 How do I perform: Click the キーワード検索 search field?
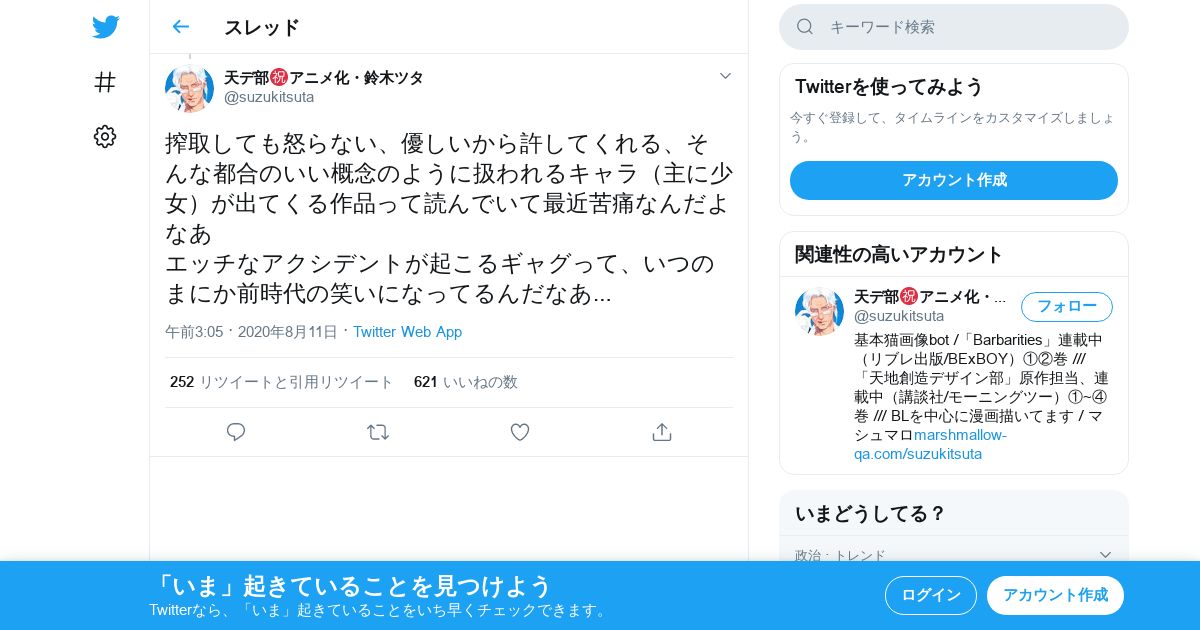(954, 27)
